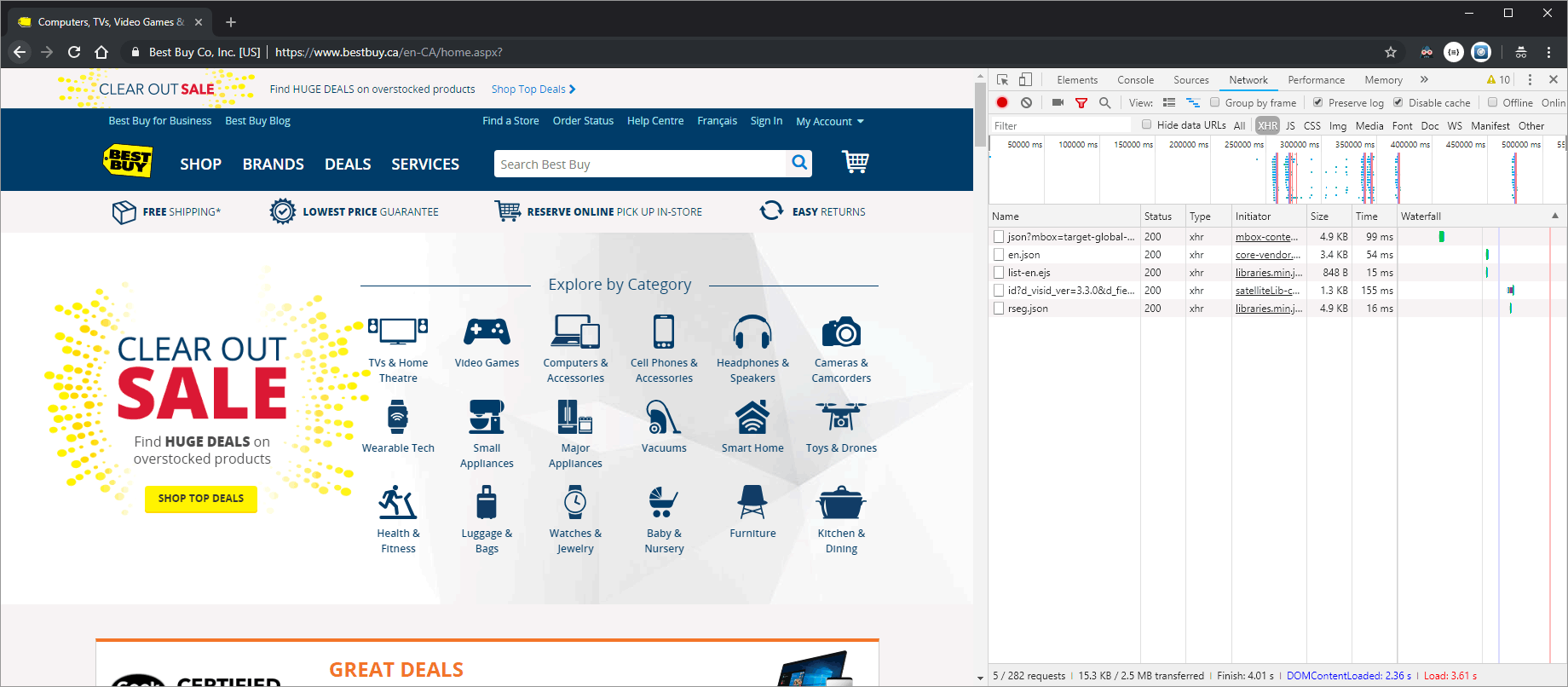The width and height of the screenshot is (1568, 687).
Task: Open the SERVICES navigation menu
Action: (x=425, y=164)
